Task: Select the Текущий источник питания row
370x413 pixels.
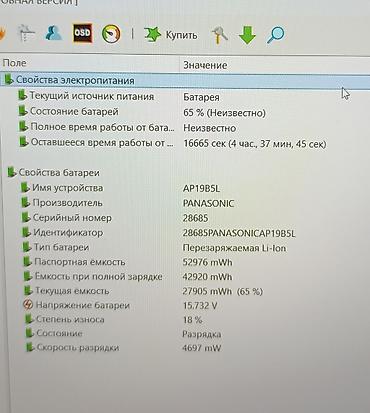Action: (x=92, y=96)
